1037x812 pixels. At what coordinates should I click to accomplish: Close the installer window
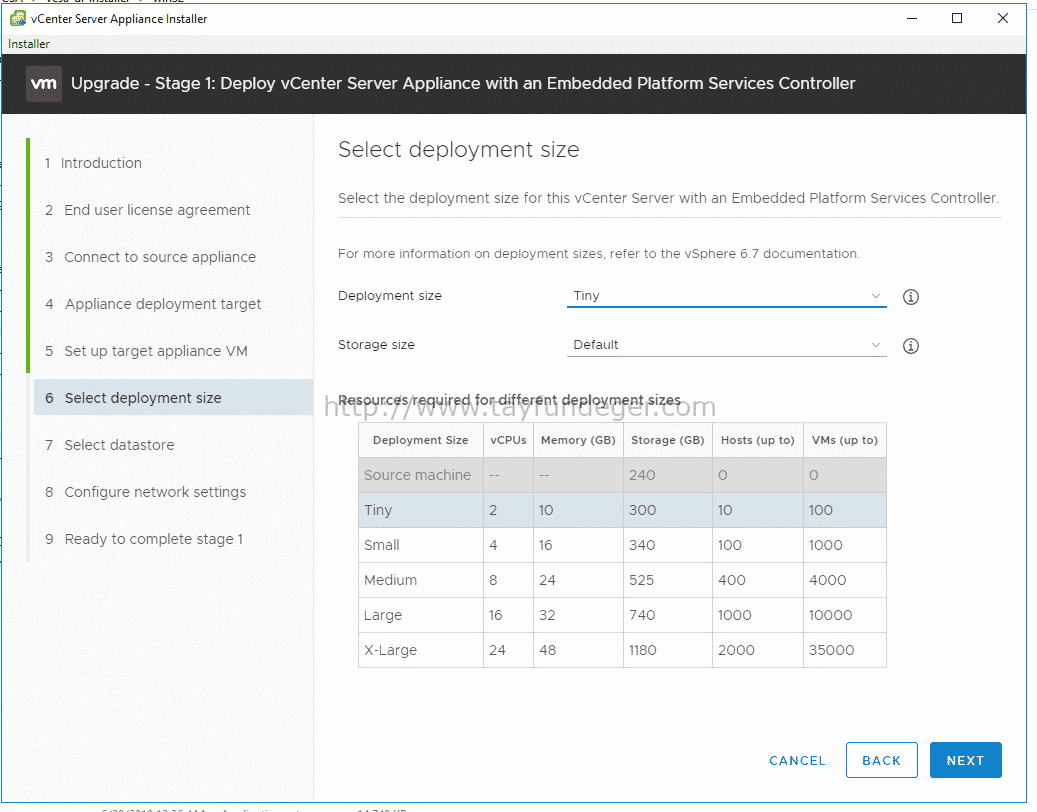1003,19
